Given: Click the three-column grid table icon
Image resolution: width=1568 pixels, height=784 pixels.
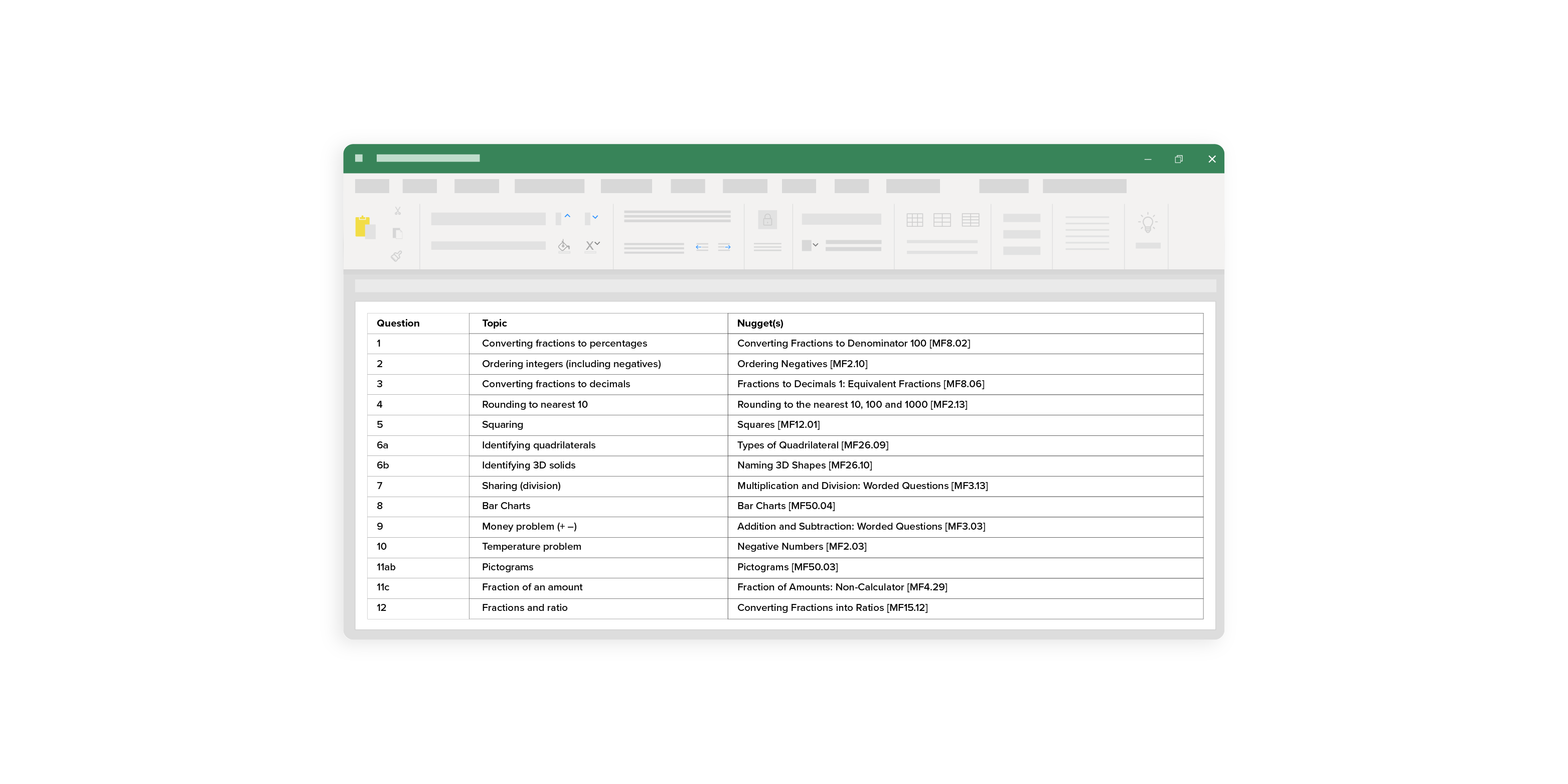Looking at the screenshot, I should (914, 220).
